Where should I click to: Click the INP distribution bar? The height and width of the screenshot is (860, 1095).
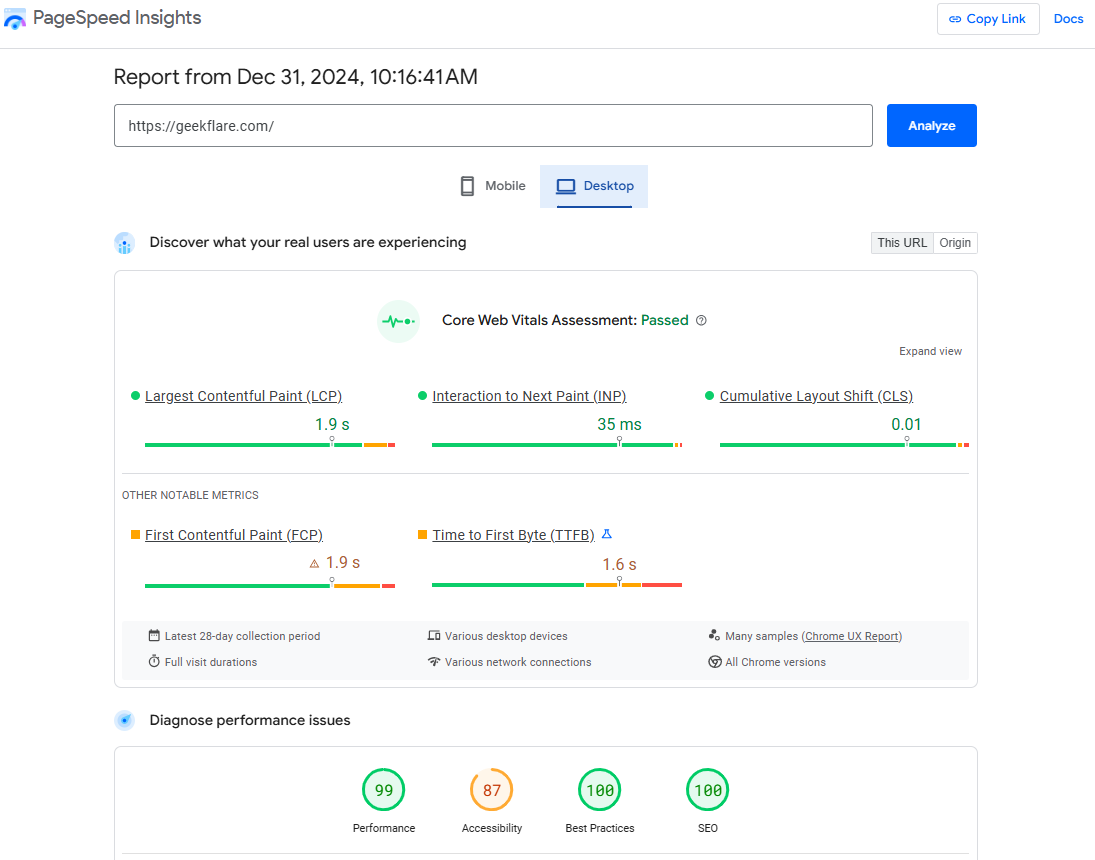557,444
